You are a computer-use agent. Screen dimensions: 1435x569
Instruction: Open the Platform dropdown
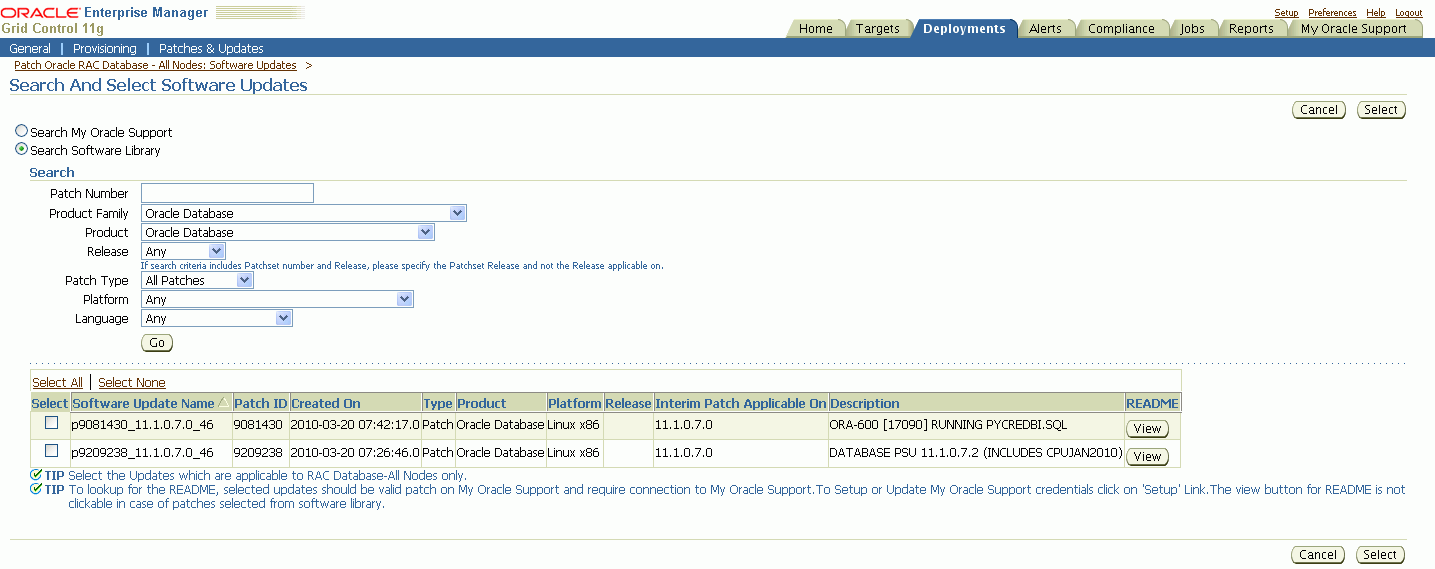[x=277, y=299]
